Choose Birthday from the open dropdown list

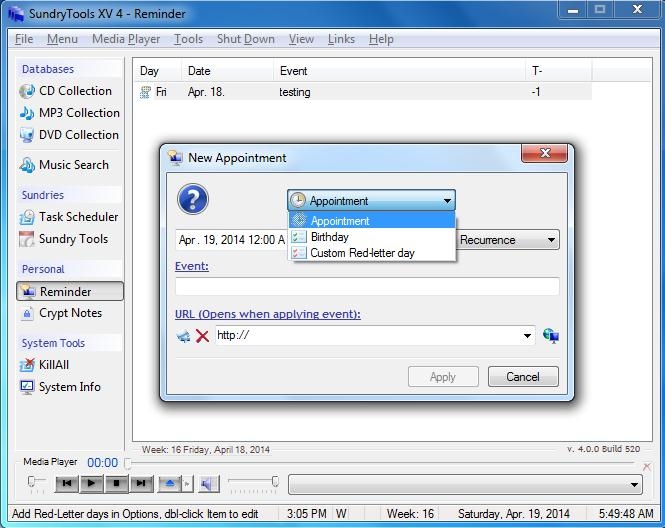pos(329,237)
